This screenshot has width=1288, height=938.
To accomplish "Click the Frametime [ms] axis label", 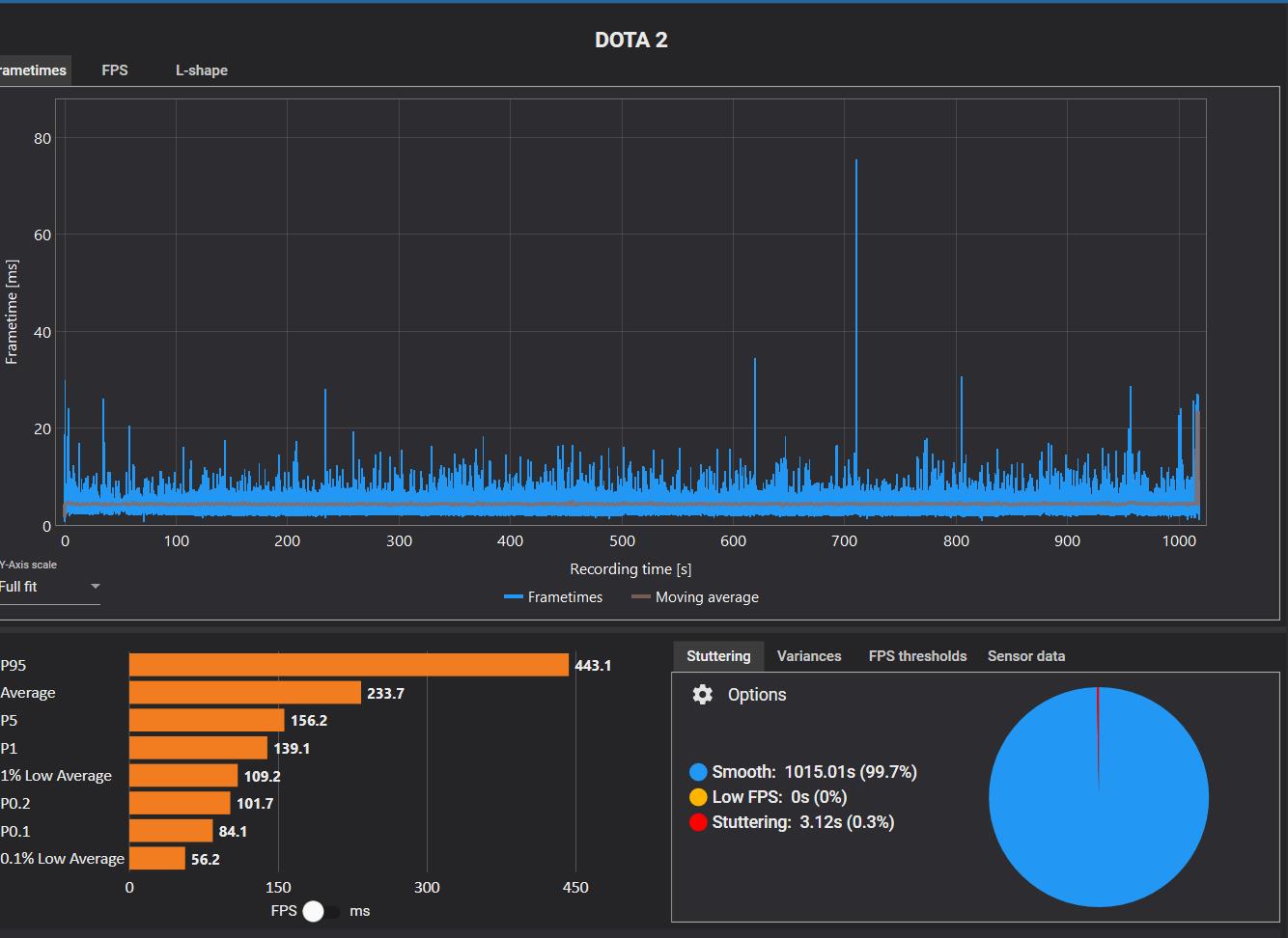I will (x=12, y=312).
